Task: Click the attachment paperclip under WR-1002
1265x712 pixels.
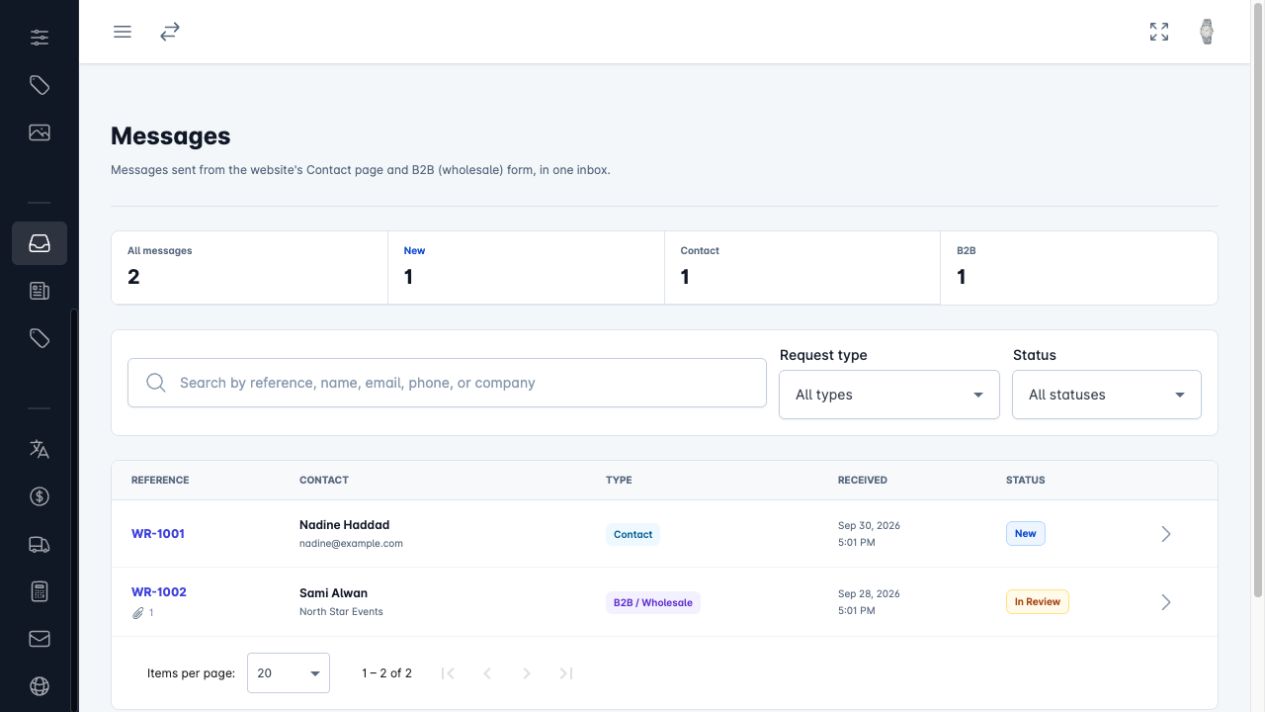Action: coord(138,613)
